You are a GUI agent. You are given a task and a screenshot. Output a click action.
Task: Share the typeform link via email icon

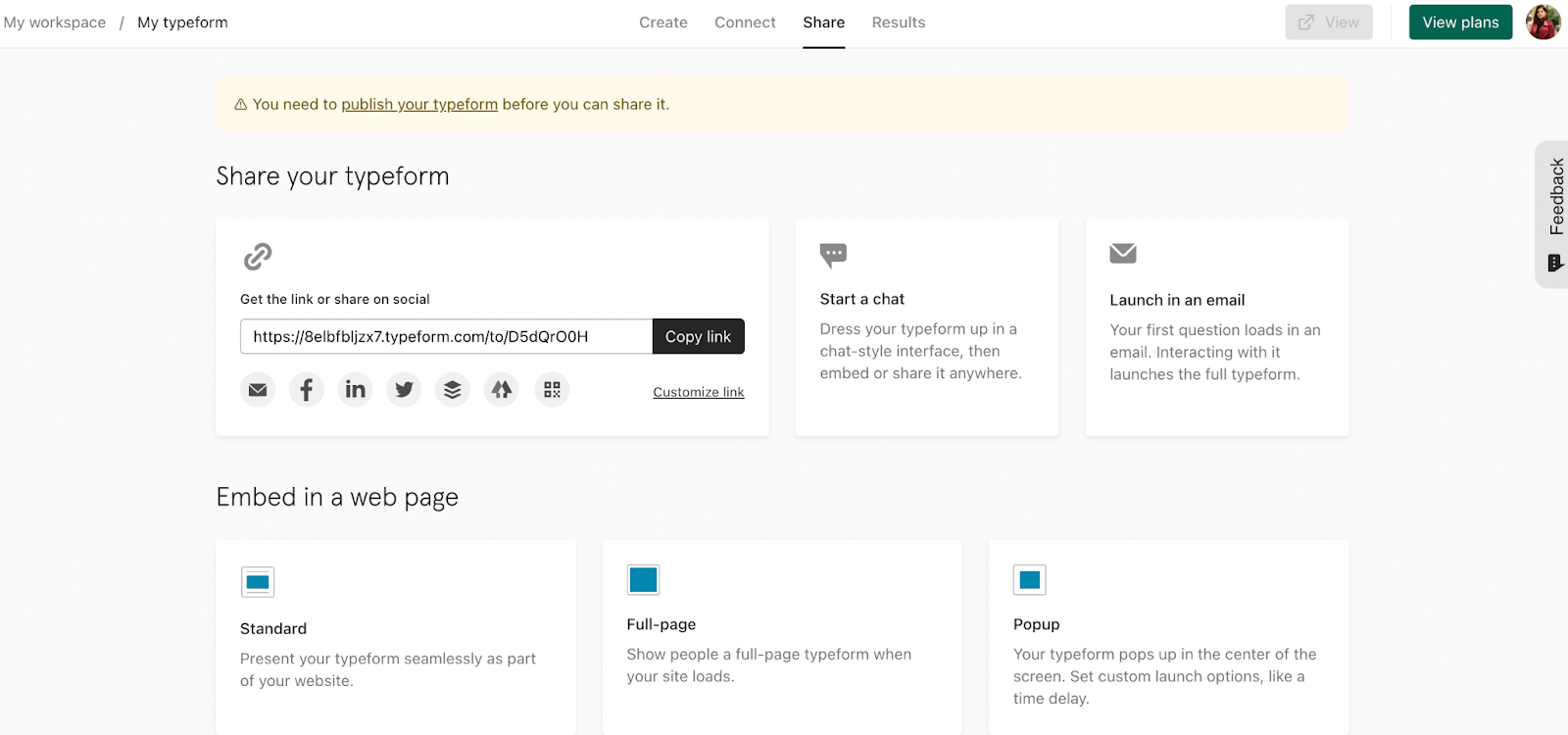pos(258,390)
